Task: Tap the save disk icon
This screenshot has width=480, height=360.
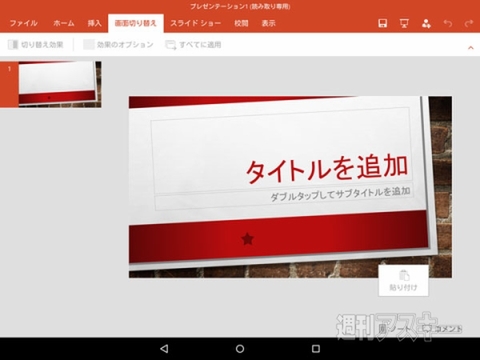Action: tap(383, 23)
